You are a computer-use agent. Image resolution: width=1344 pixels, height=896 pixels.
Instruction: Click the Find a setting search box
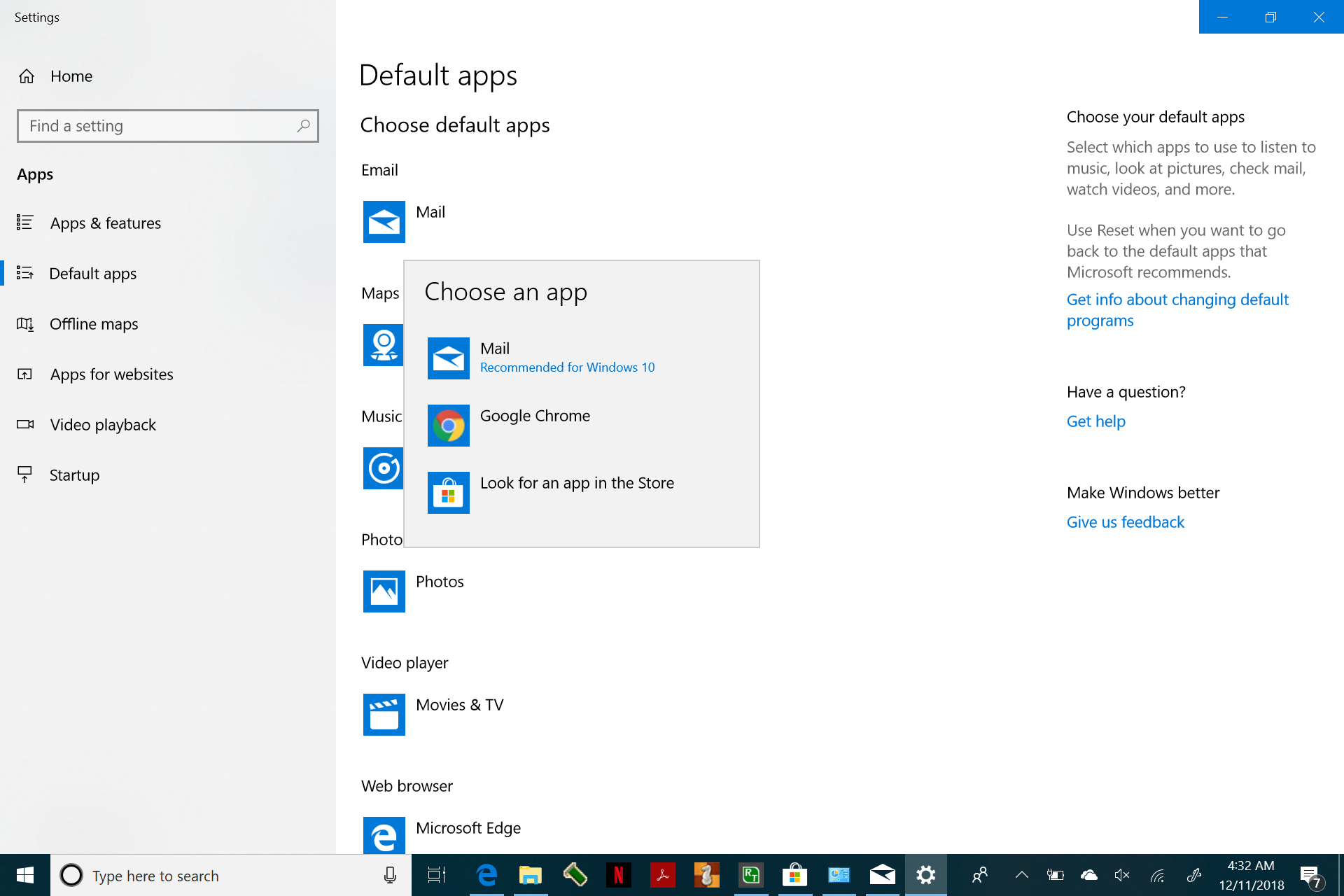(x=168, y=126)
